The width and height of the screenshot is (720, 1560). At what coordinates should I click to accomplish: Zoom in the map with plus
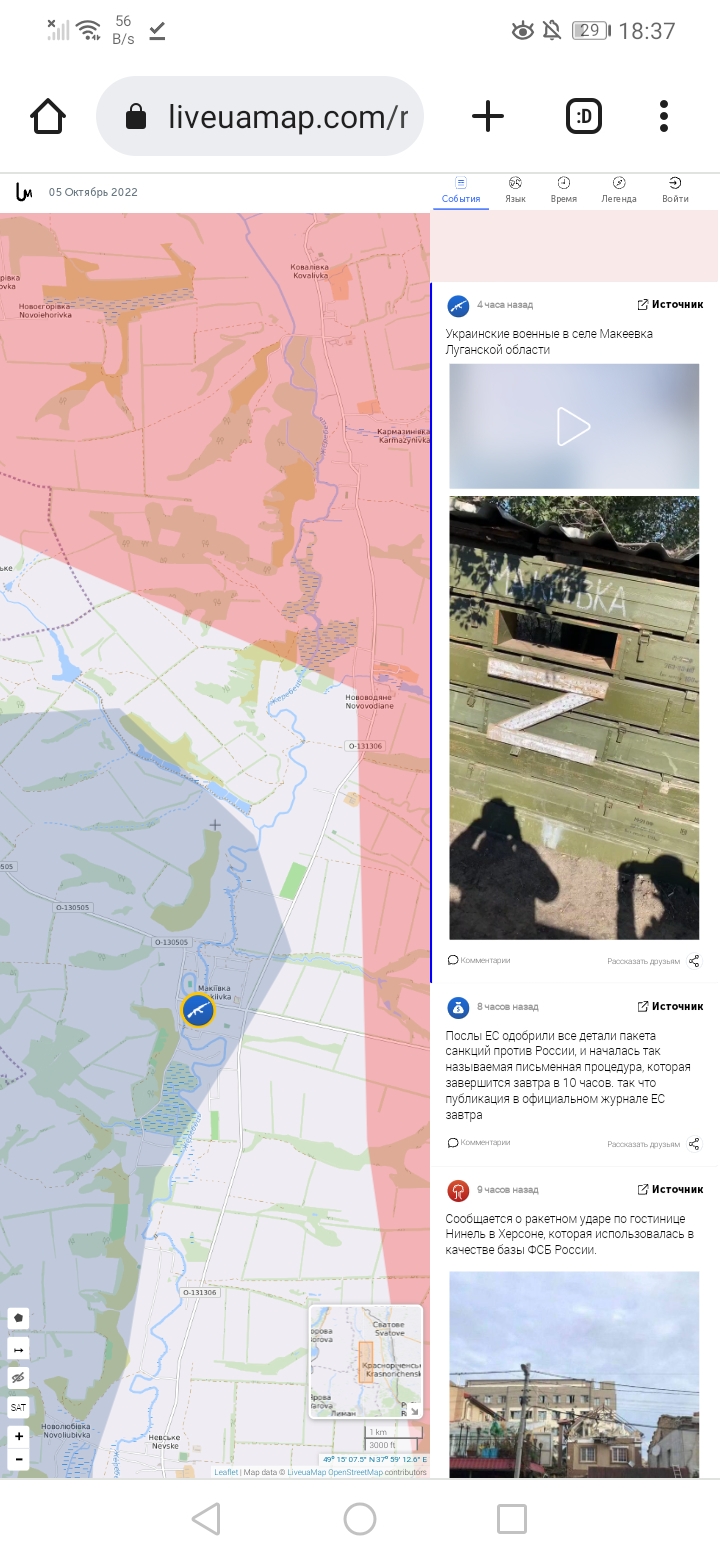pos(19,1437)
